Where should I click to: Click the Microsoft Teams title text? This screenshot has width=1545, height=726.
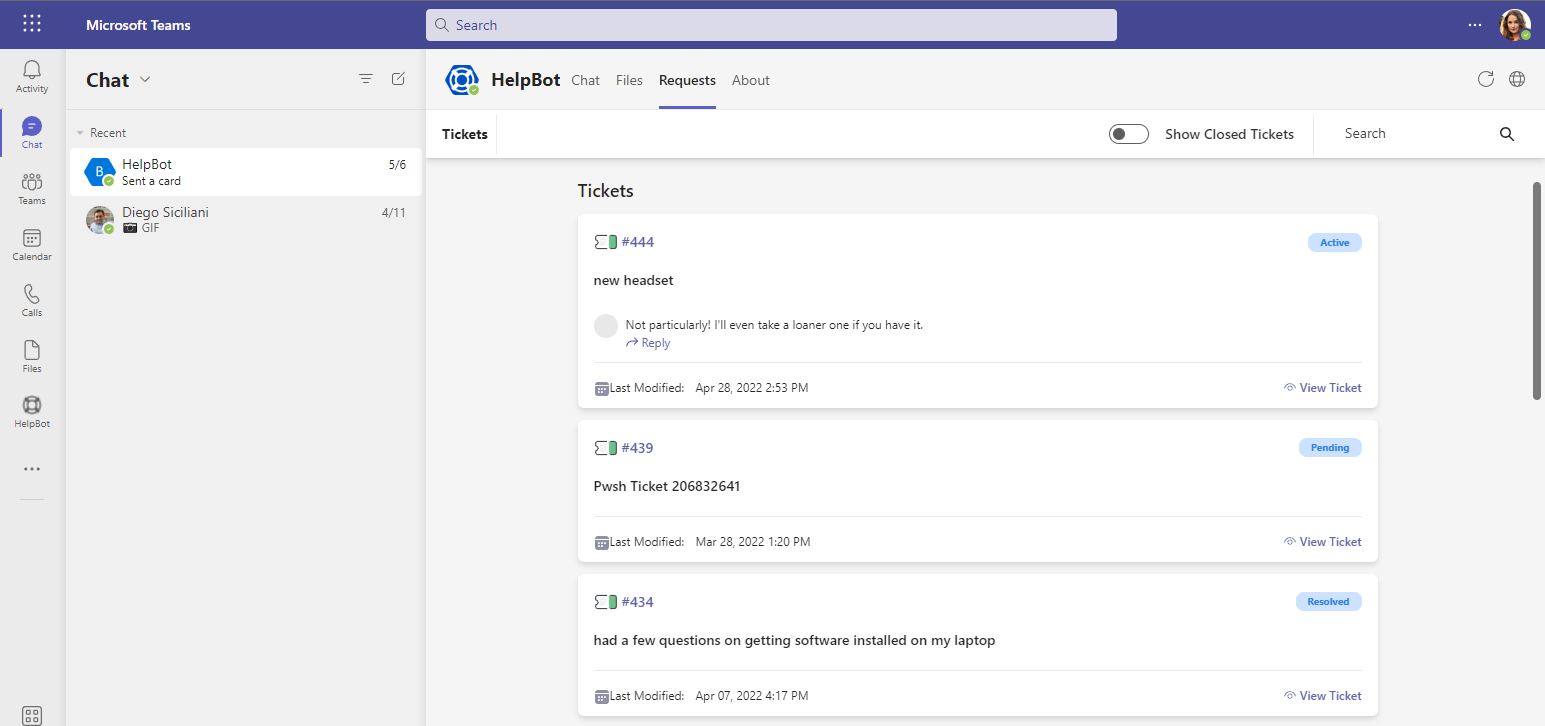[x=138, y=25]
